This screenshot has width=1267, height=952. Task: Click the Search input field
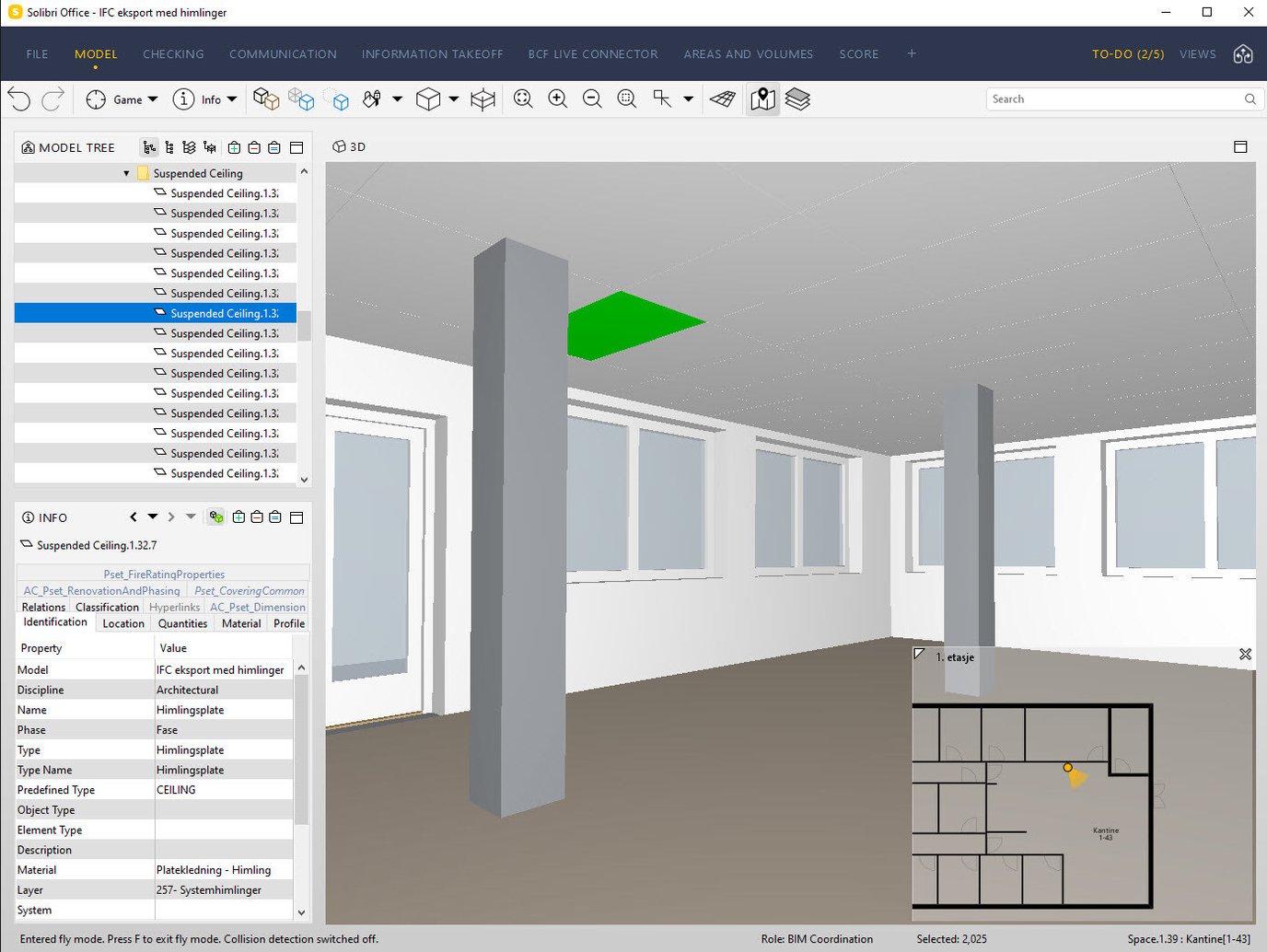(1115, 99)
